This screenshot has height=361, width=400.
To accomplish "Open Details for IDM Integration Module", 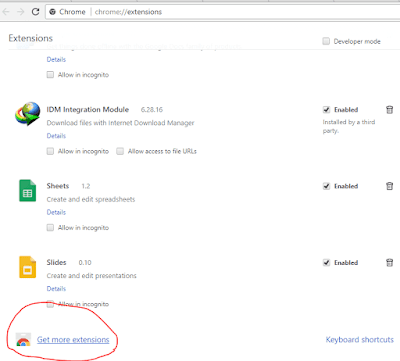I will coord(56,136).
